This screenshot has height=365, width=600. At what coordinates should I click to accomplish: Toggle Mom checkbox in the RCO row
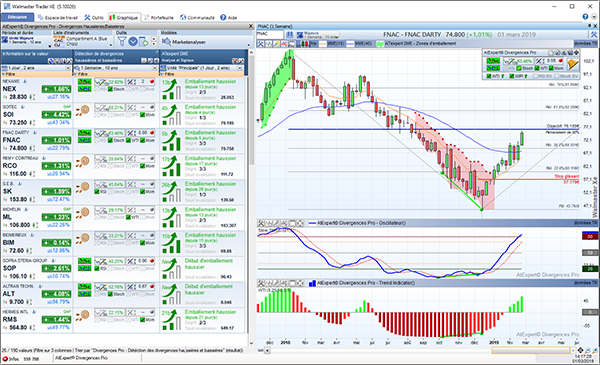142,166
